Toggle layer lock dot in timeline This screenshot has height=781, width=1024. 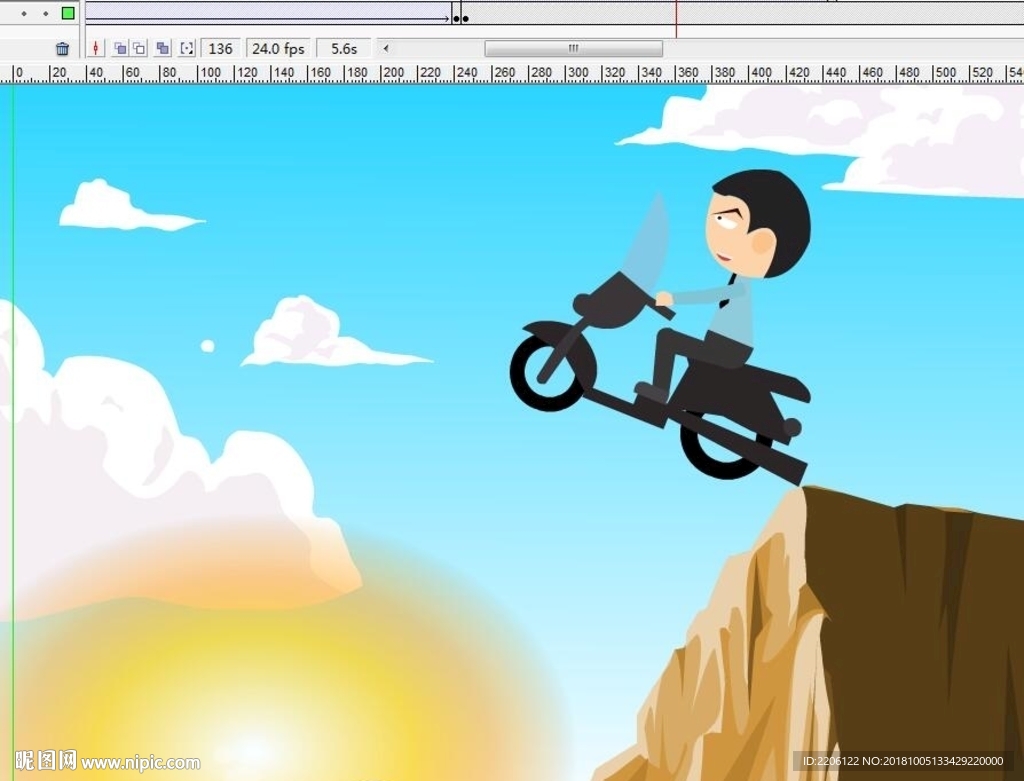46,13
